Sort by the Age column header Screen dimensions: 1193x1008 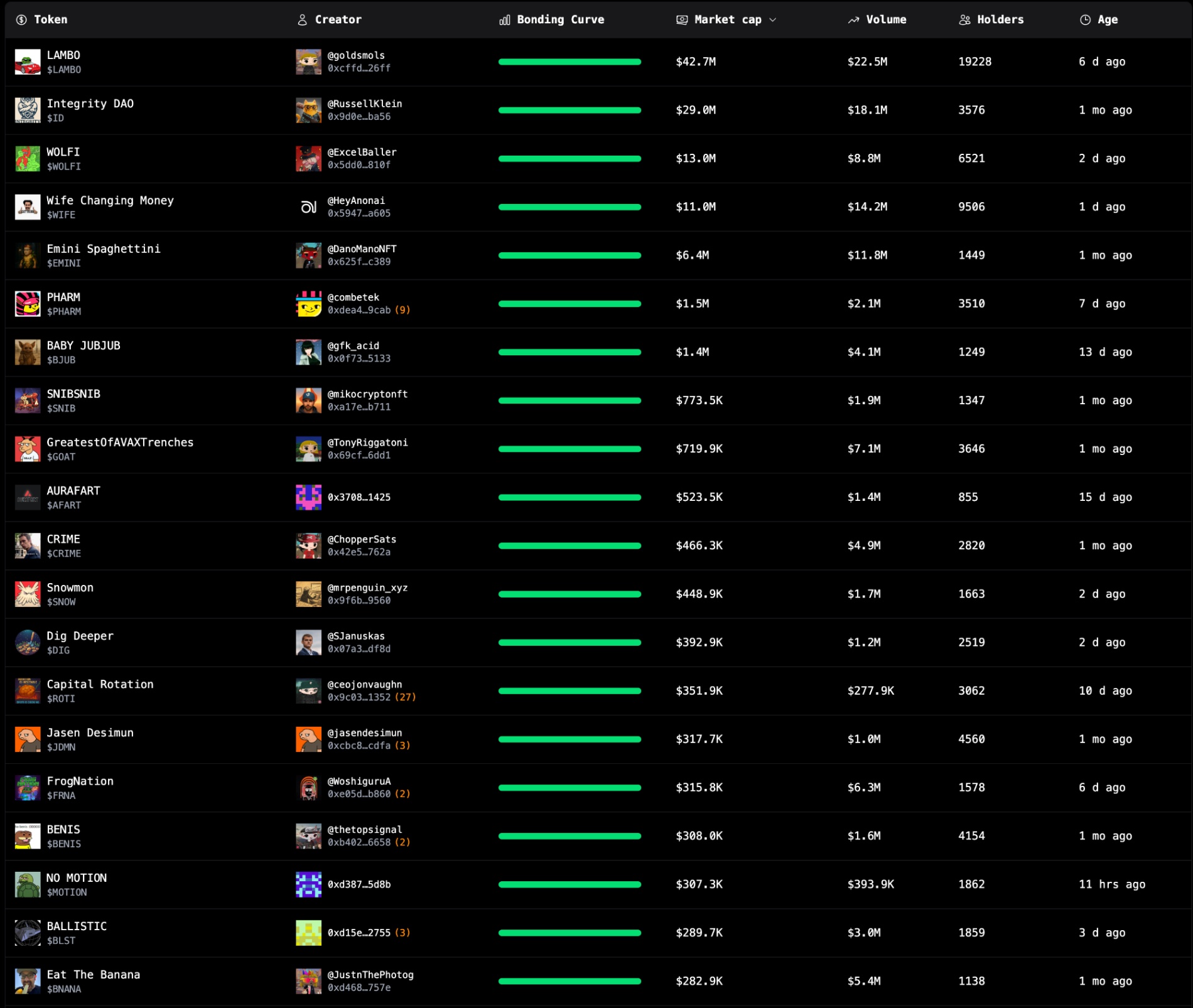point(1107,20)
